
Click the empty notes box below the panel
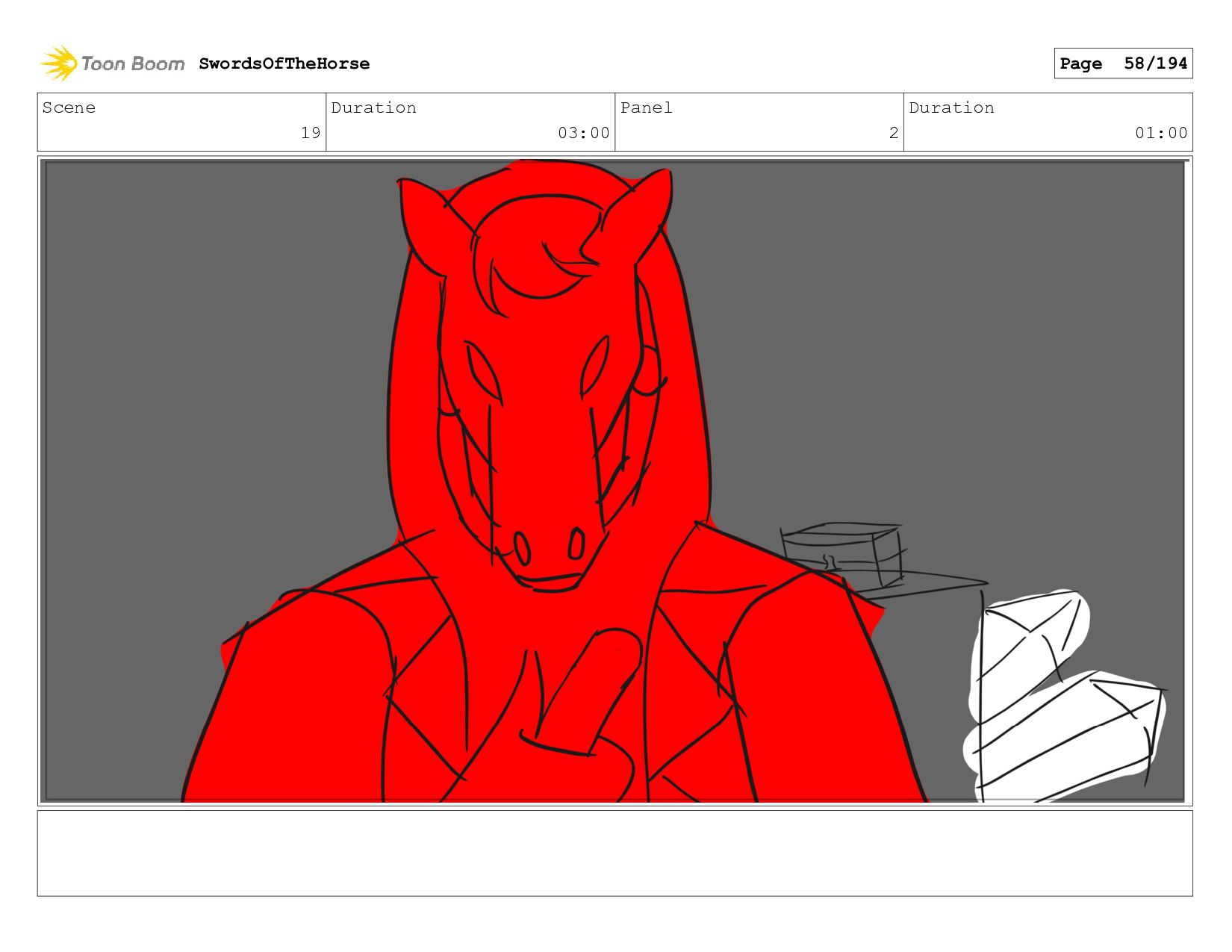point(615,853)
